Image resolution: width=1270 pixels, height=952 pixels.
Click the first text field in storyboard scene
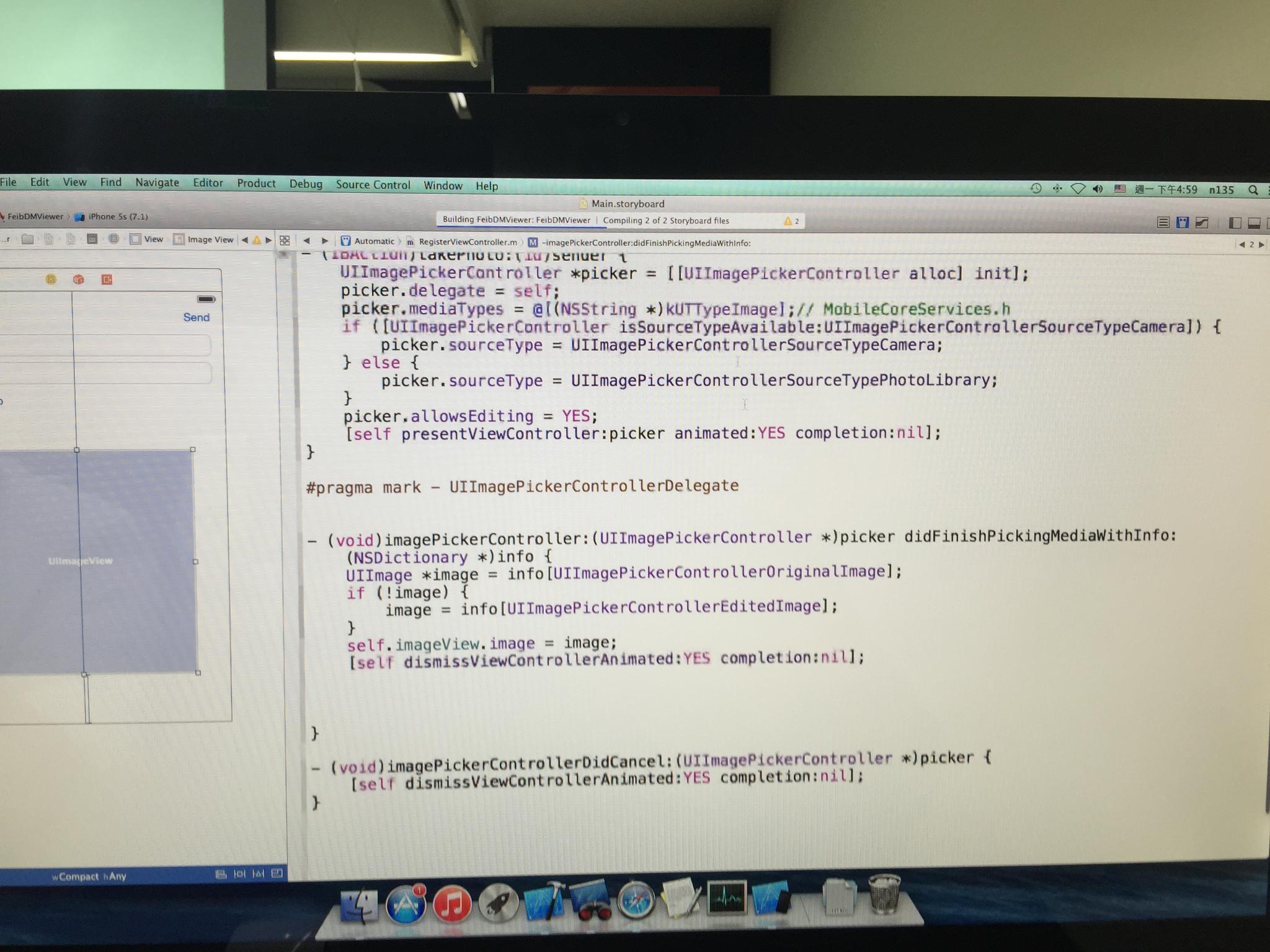tap(105, 345)
